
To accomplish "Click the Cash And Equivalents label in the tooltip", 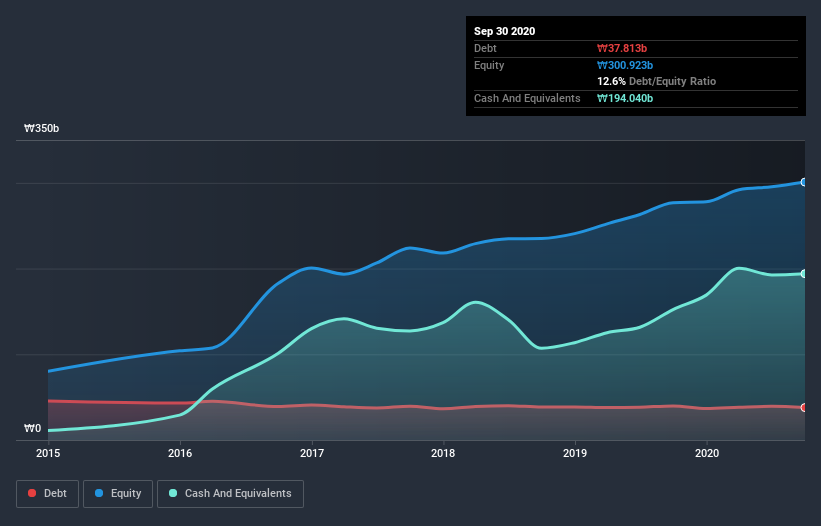I will coord(527,98).
